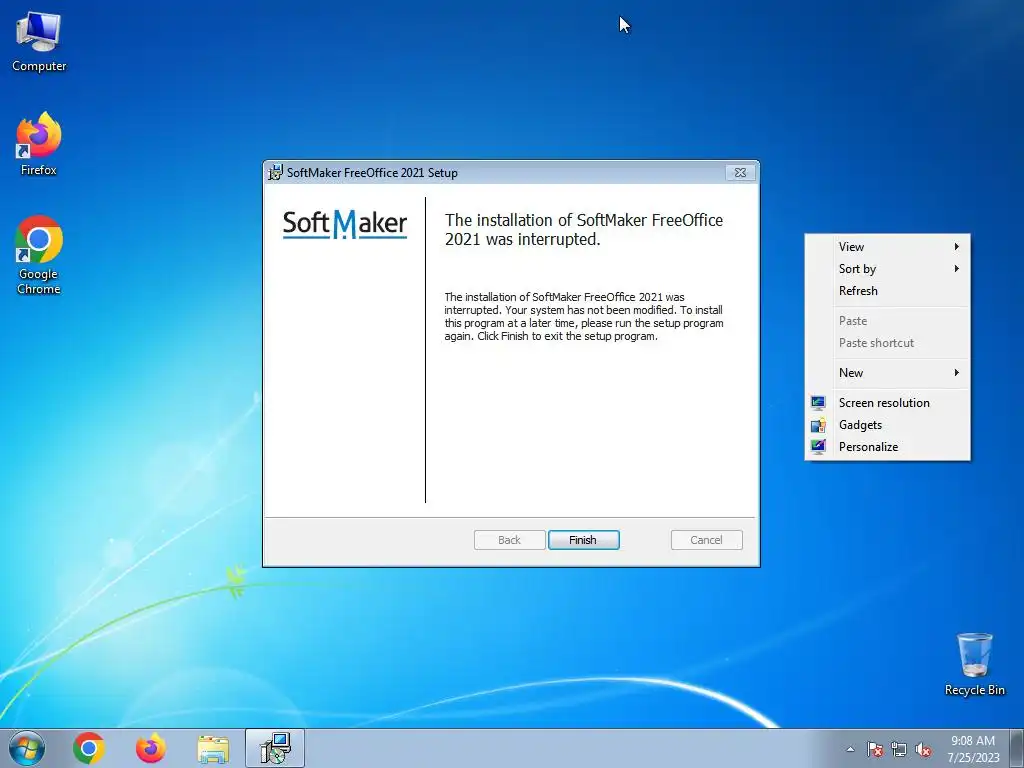Click the Screen resolution monitor icon
1024x768 pixels.
[818, 403]
